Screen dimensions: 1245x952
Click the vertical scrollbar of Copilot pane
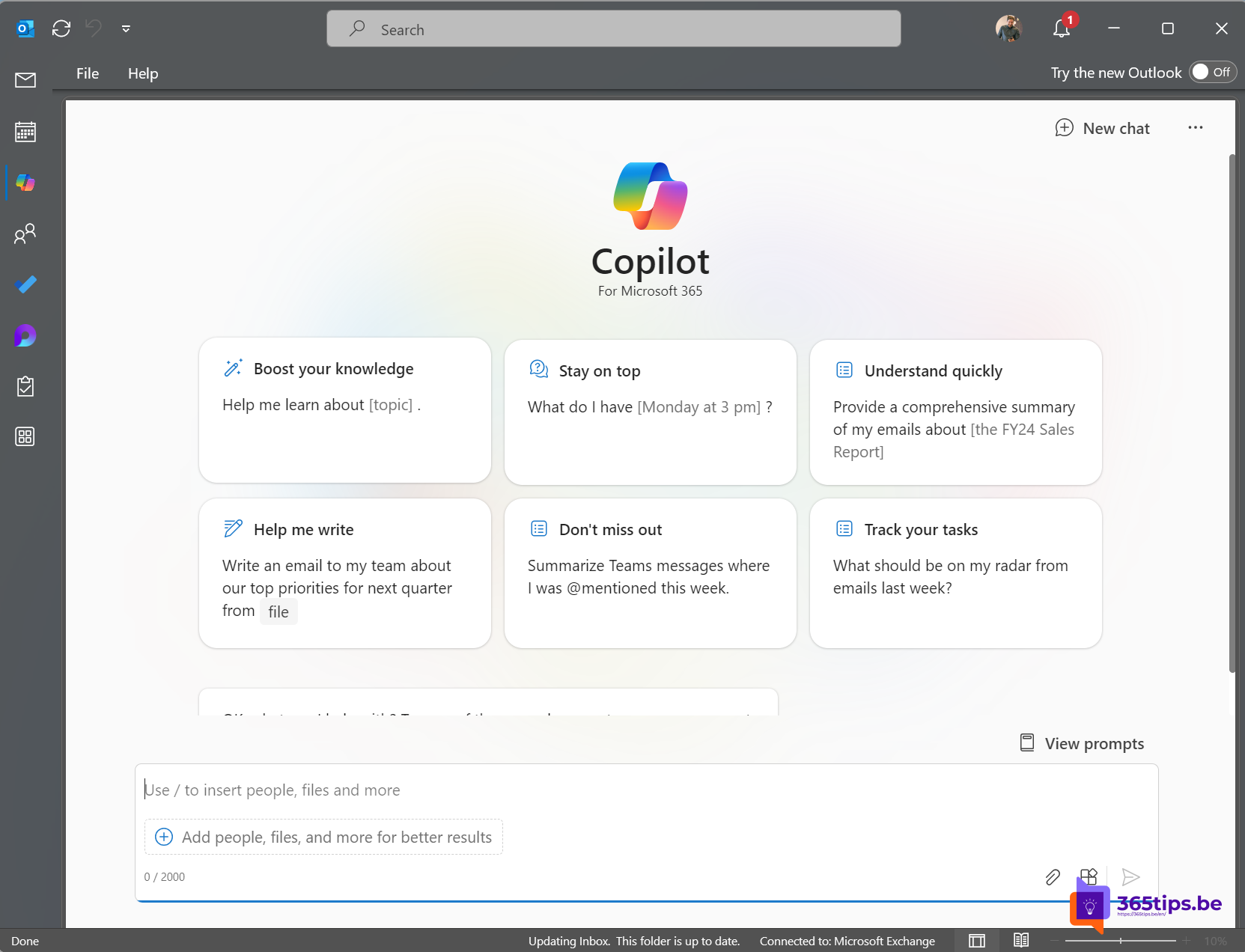pyautogui.click(x=1232, y=413)
